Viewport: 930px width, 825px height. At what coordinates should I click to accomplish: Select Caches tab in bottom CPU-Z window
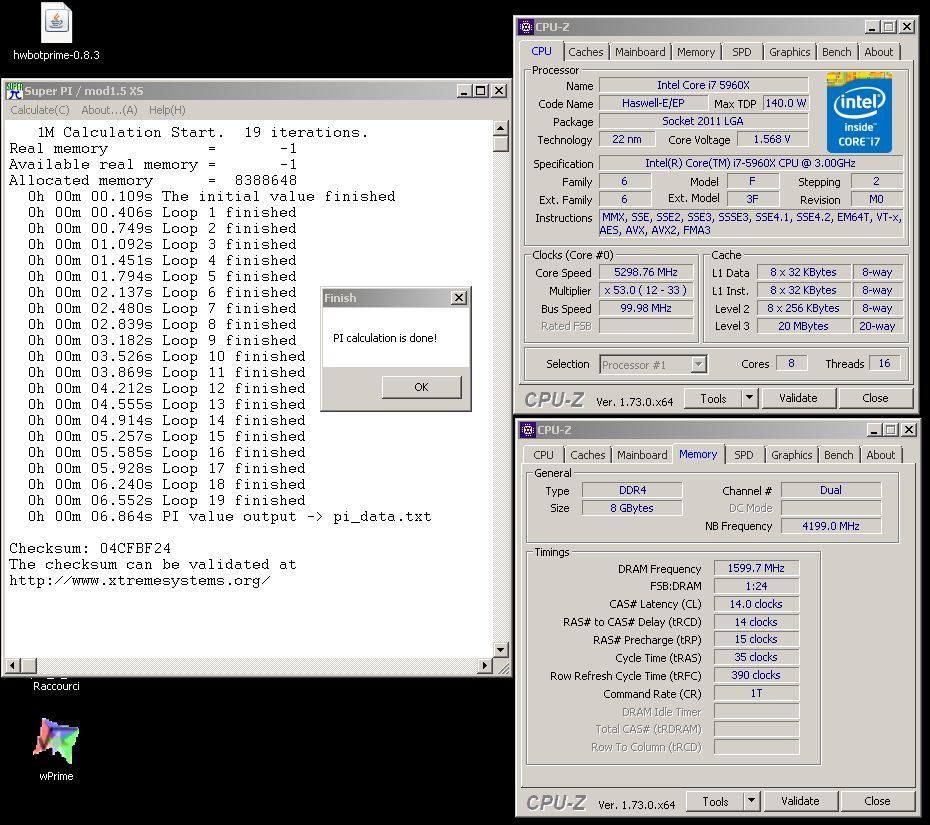click(587, 455)
